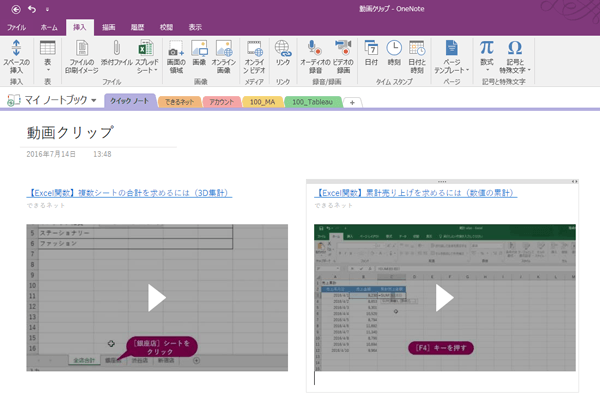Select the クイック ノート section tab

tap(130, 101)
